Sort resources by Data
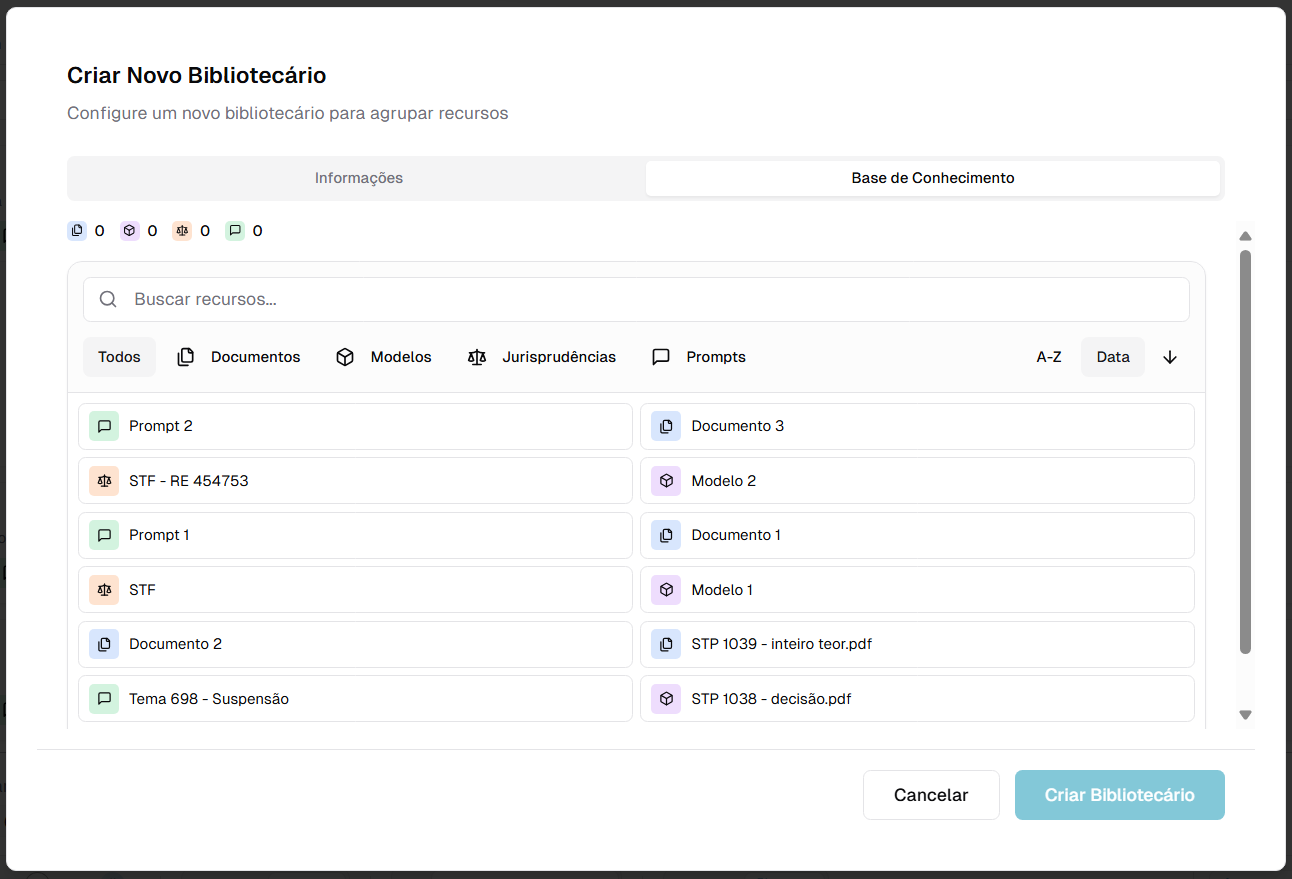This screenshot has height=879, width=1292. [1112, 357]
